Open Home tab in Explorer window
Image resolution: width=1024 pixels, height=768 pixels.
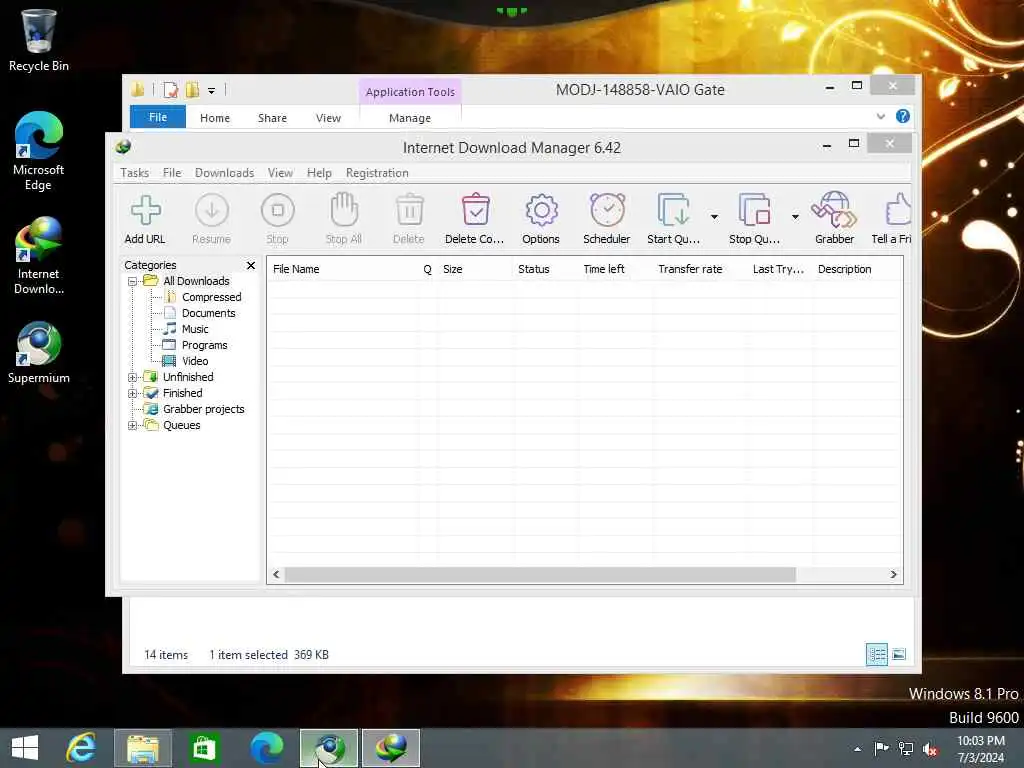[x=215, y=118]
